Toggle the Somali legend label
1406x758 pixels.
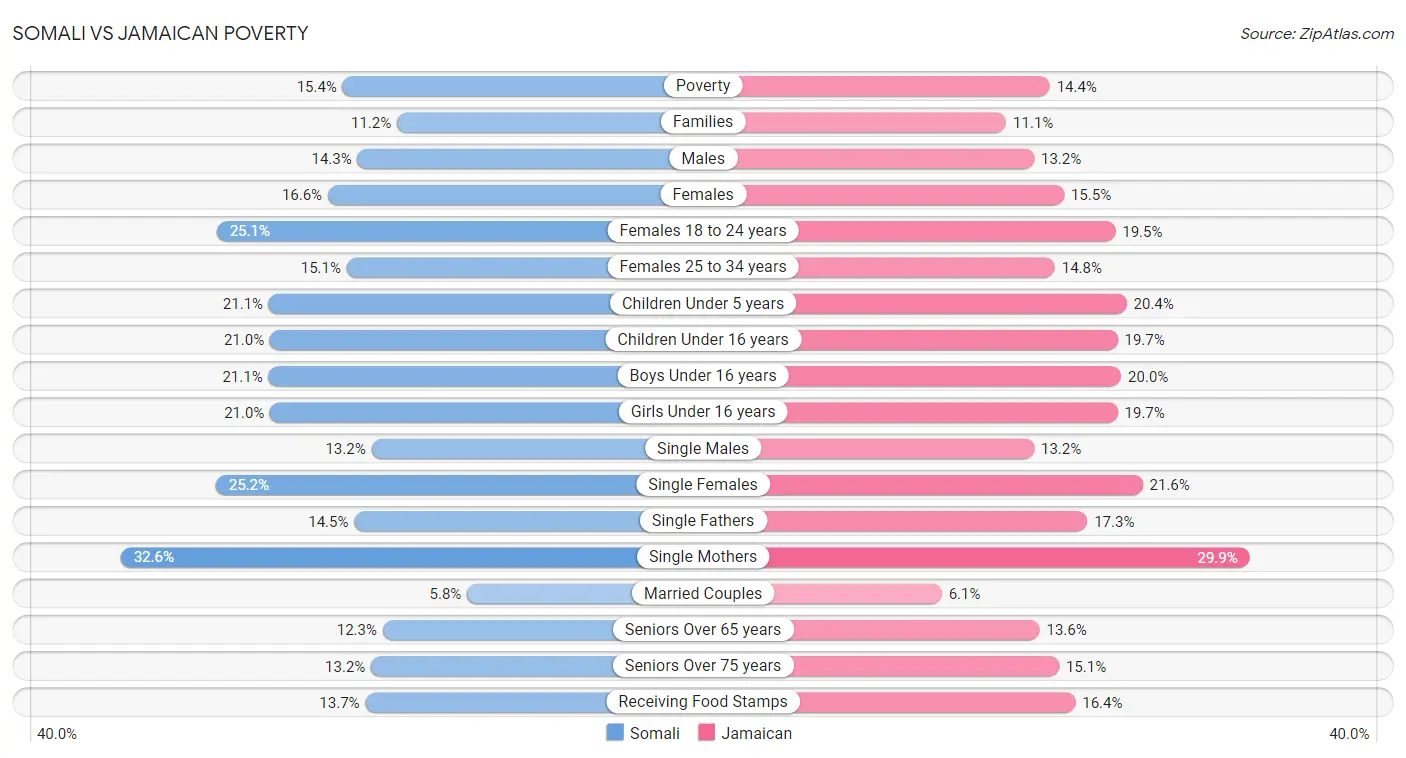[x=655, y=733]
